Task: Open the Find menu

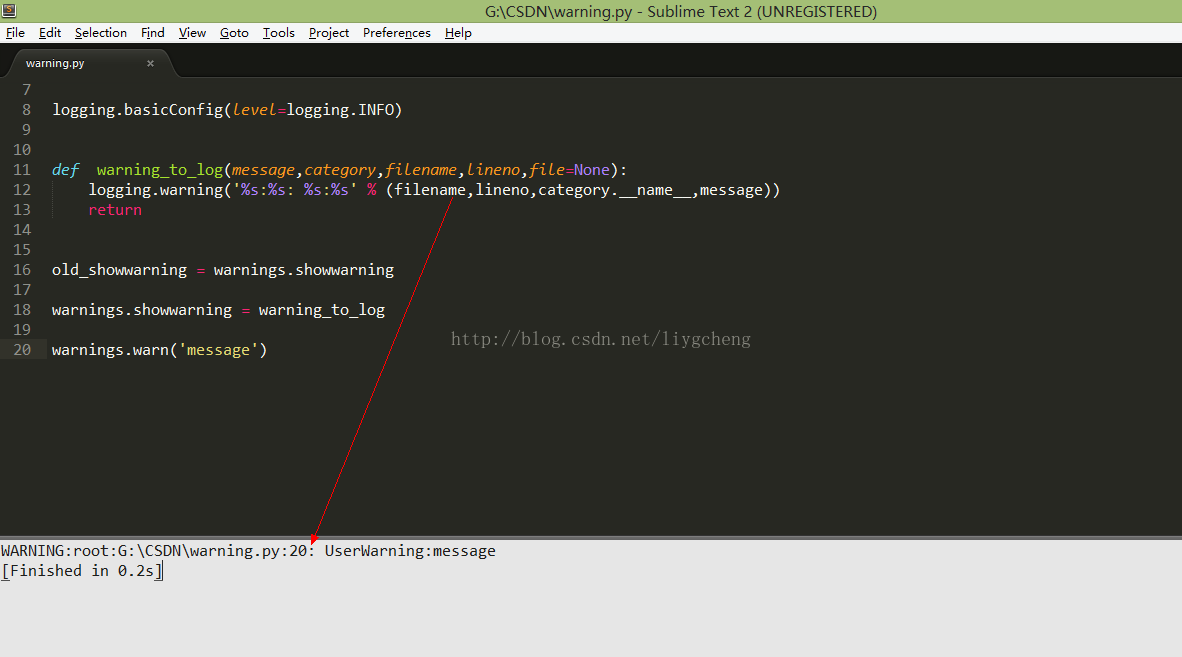Action: click(x=152, y=33)
